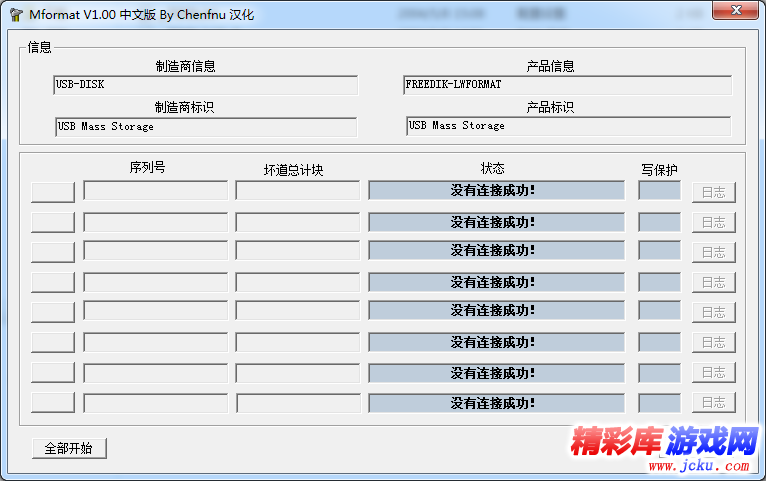Click the 写保护 indicator box in the first row

pyautogui.click(x=660, y=190)
